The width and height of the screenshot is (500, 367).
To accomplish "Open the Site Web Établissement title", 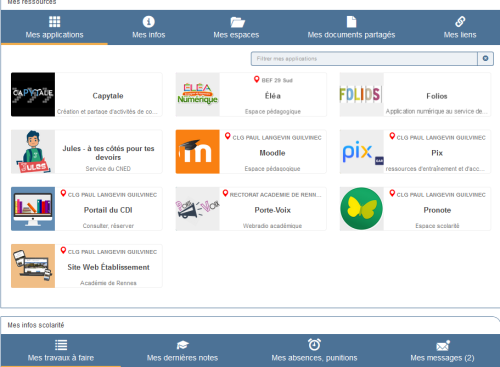I will coord(108,267).
